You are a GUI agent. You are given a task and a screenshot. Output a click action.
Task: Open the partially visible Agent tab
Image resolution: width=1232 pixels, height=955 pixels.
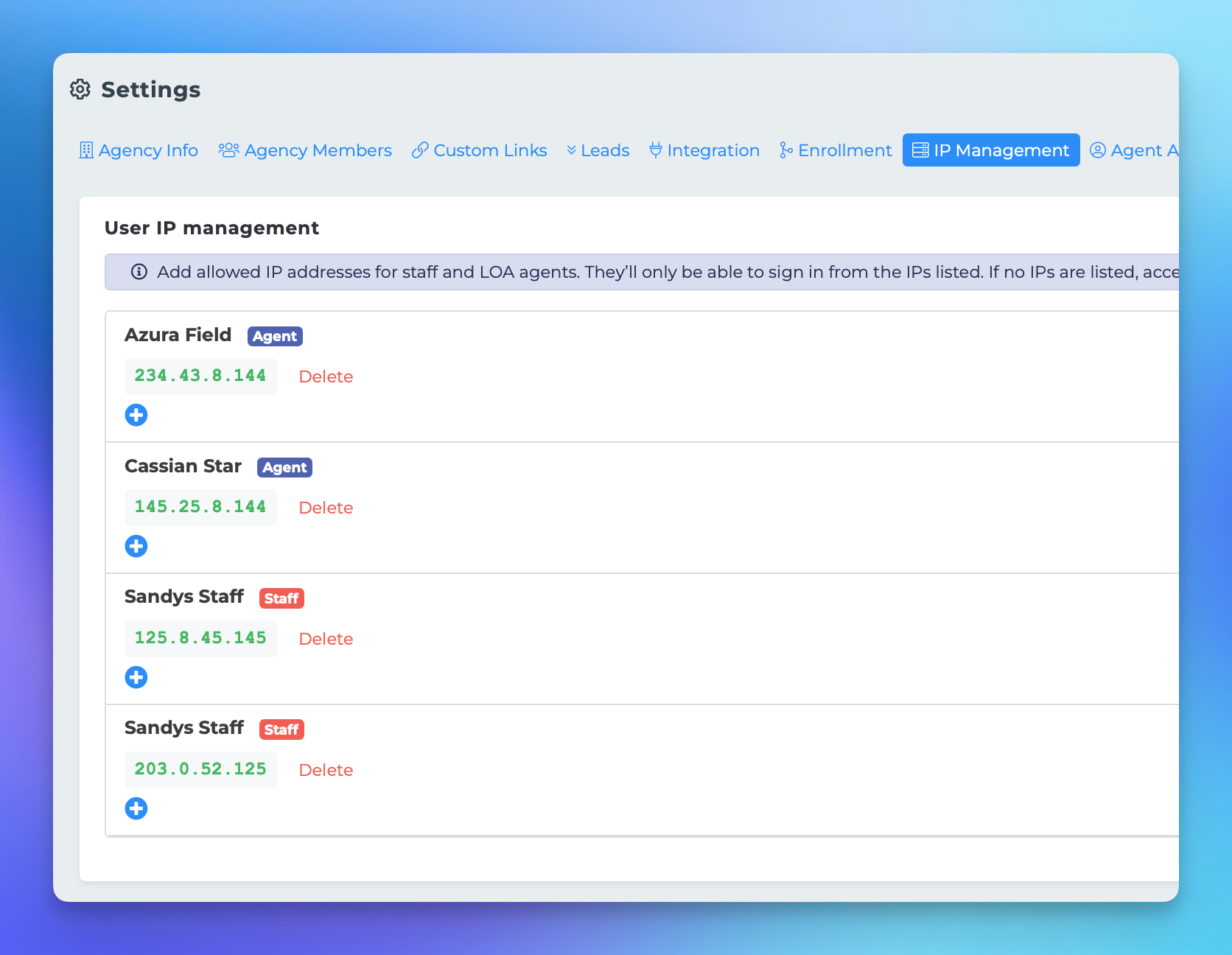tap(1135, 150)
